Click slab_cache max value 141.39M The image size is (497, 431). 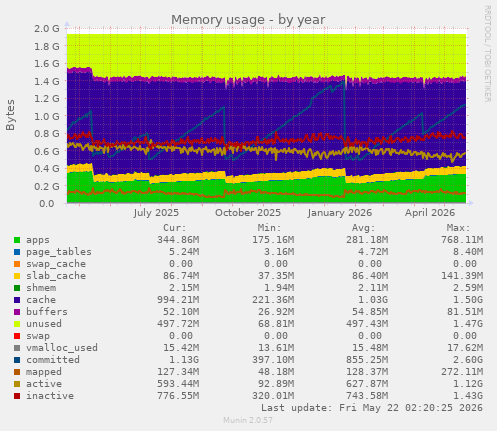pyautogui.click(x=462, y=276)
